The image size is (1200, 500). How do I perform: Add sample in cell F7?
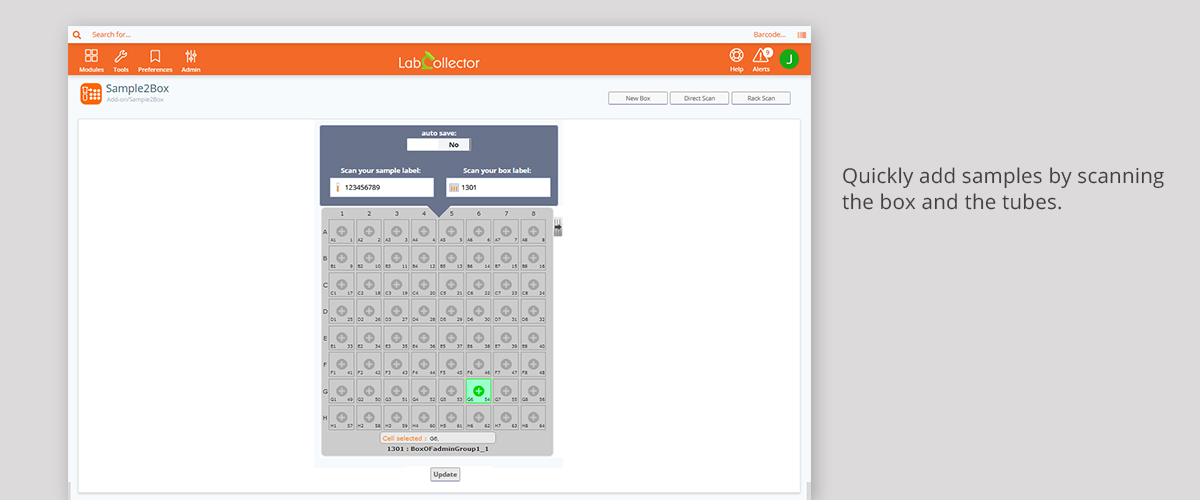[x=506, y=364]
